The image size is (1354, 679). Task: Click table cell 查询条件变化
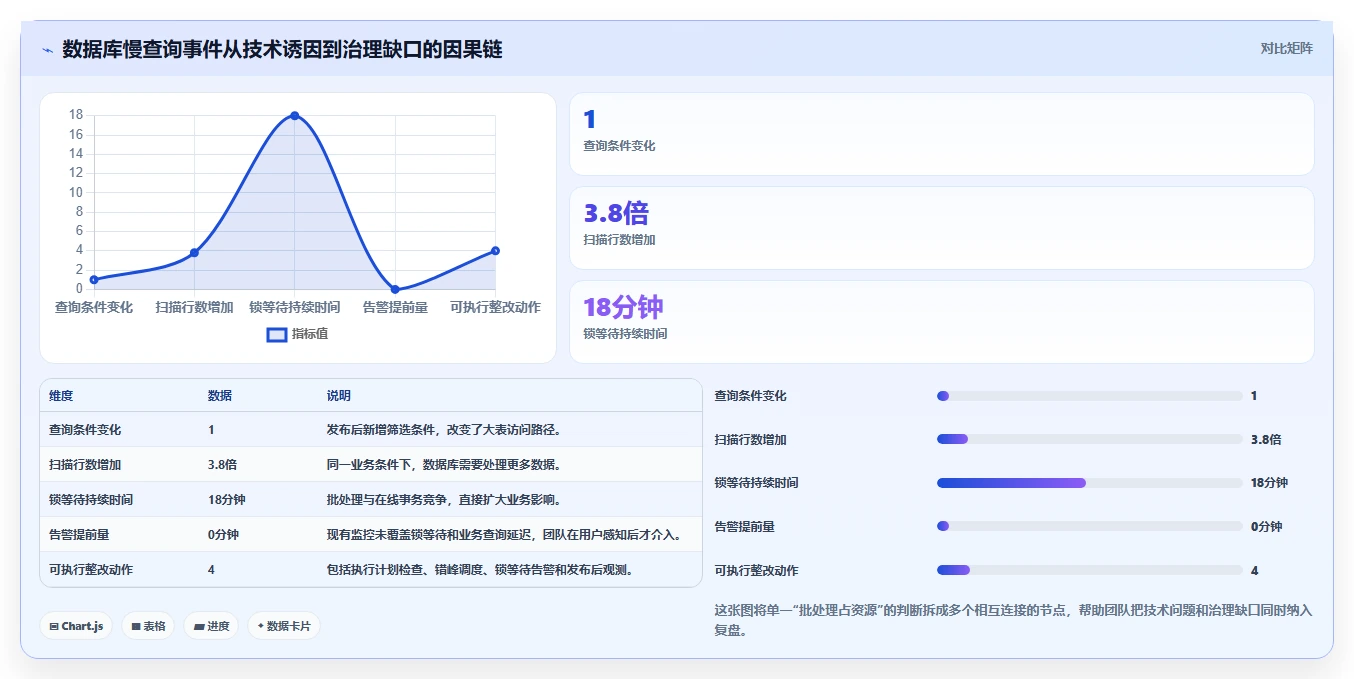[x=85, y=430]
